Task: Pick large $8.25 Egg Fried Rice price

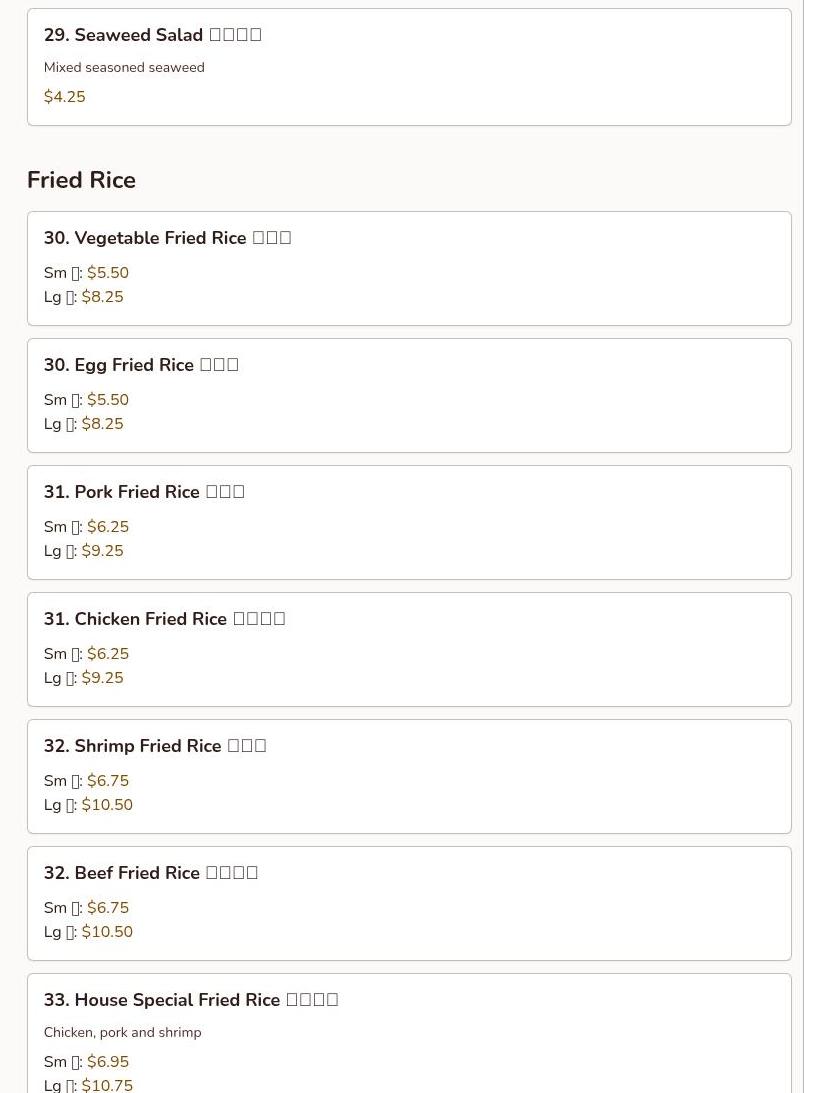Action: point(102,424)
